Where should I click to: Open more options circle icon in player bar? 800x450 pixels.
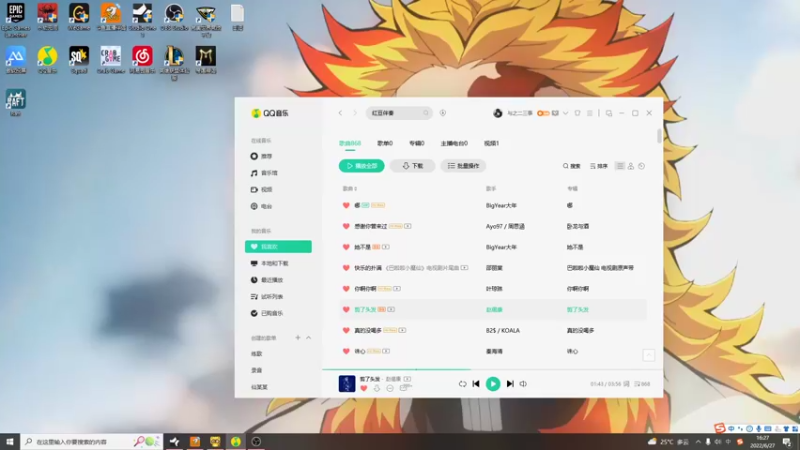390,389
